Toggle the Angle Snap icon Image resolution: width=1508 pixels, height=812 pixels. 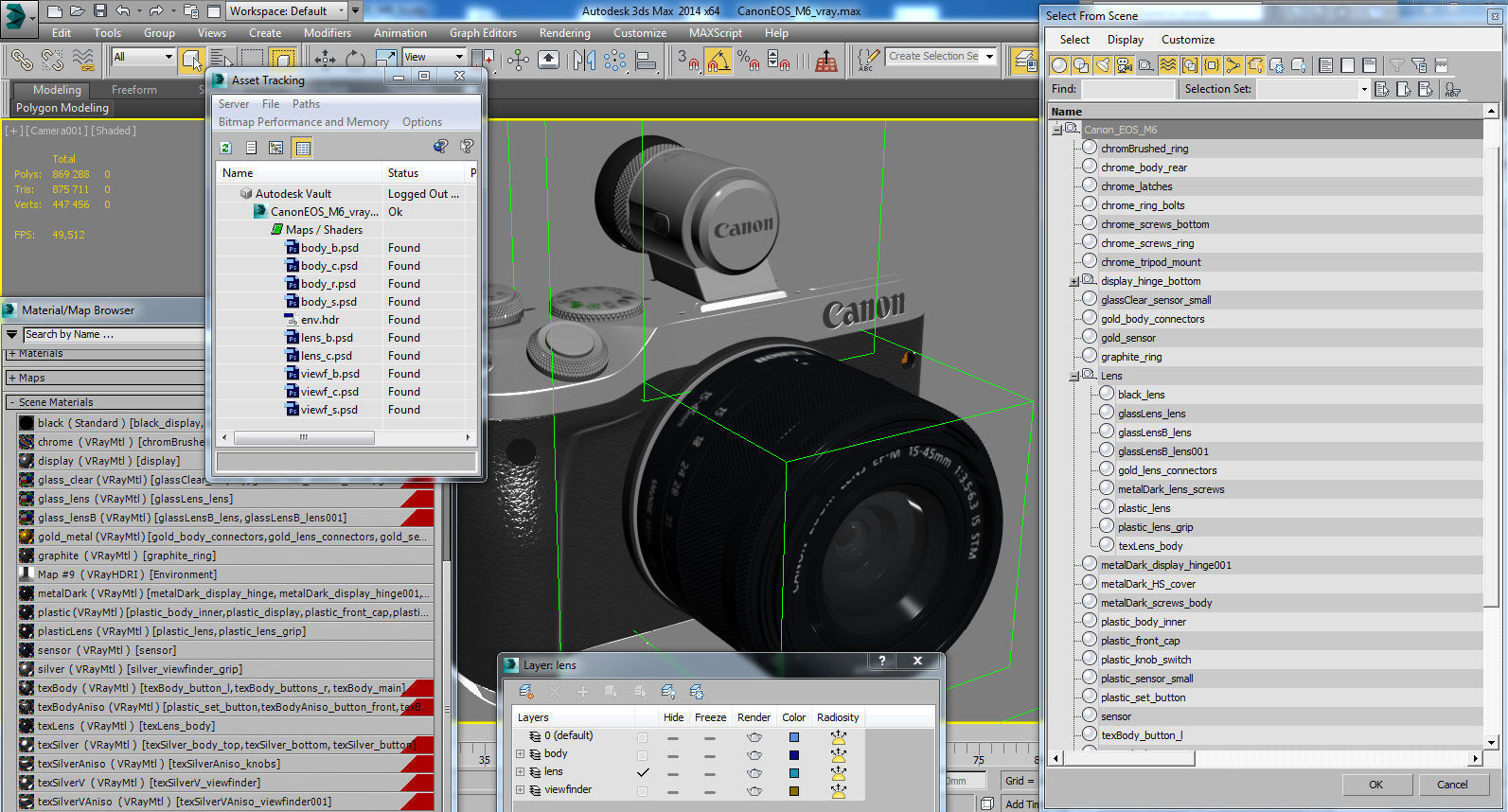[x=719, y=61]
